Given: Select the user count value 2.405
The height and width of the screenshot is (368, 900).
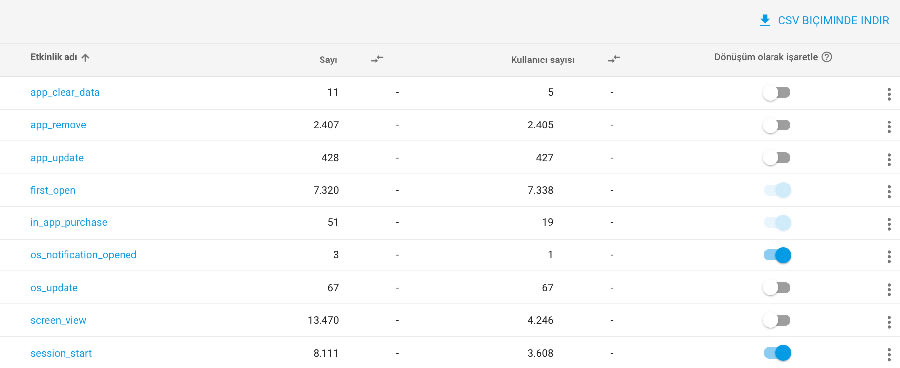Looking at the screenshot, I should pos(540,125).
